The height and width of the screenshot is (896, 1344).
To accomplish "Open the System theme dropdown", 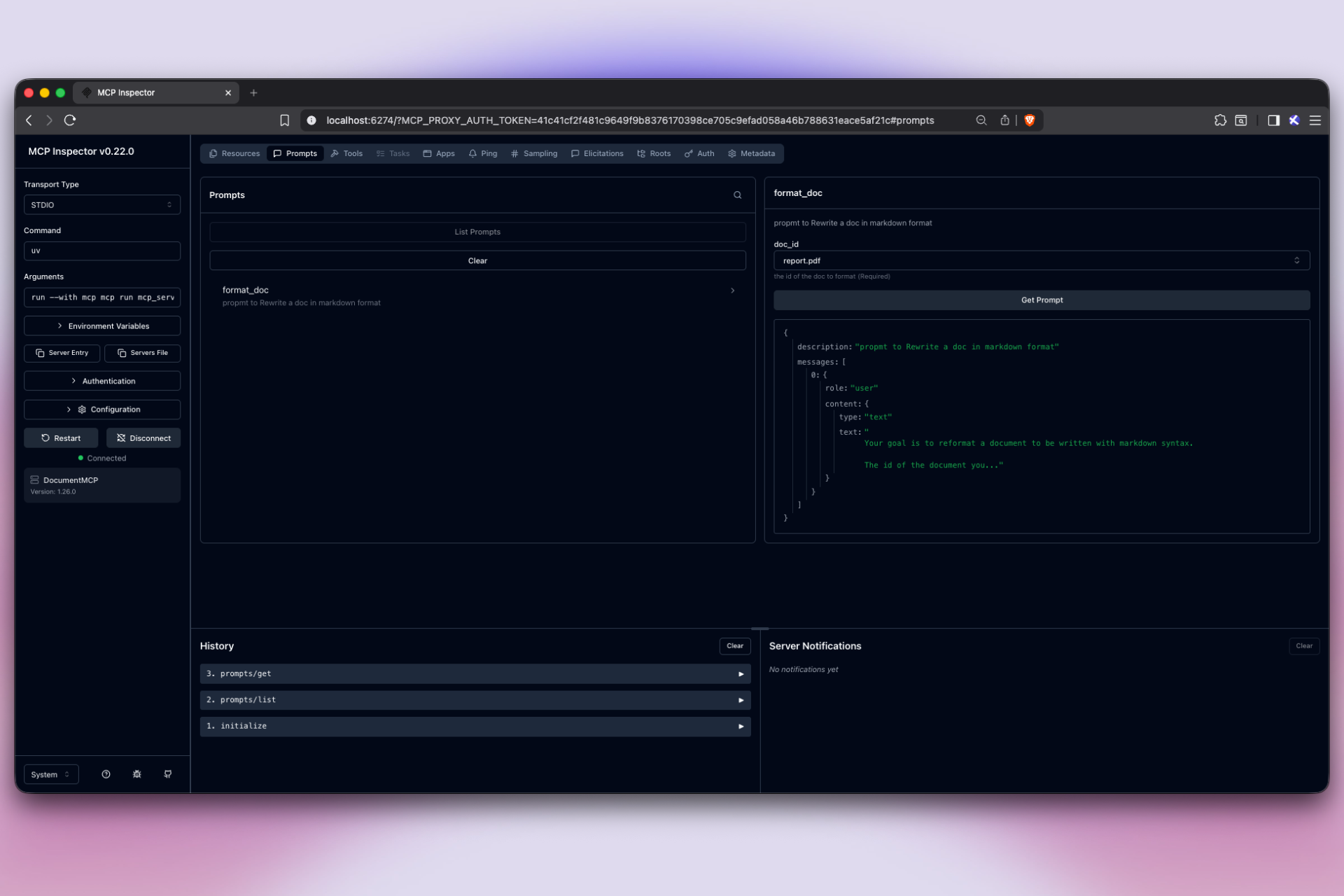I will pos(51,774).
